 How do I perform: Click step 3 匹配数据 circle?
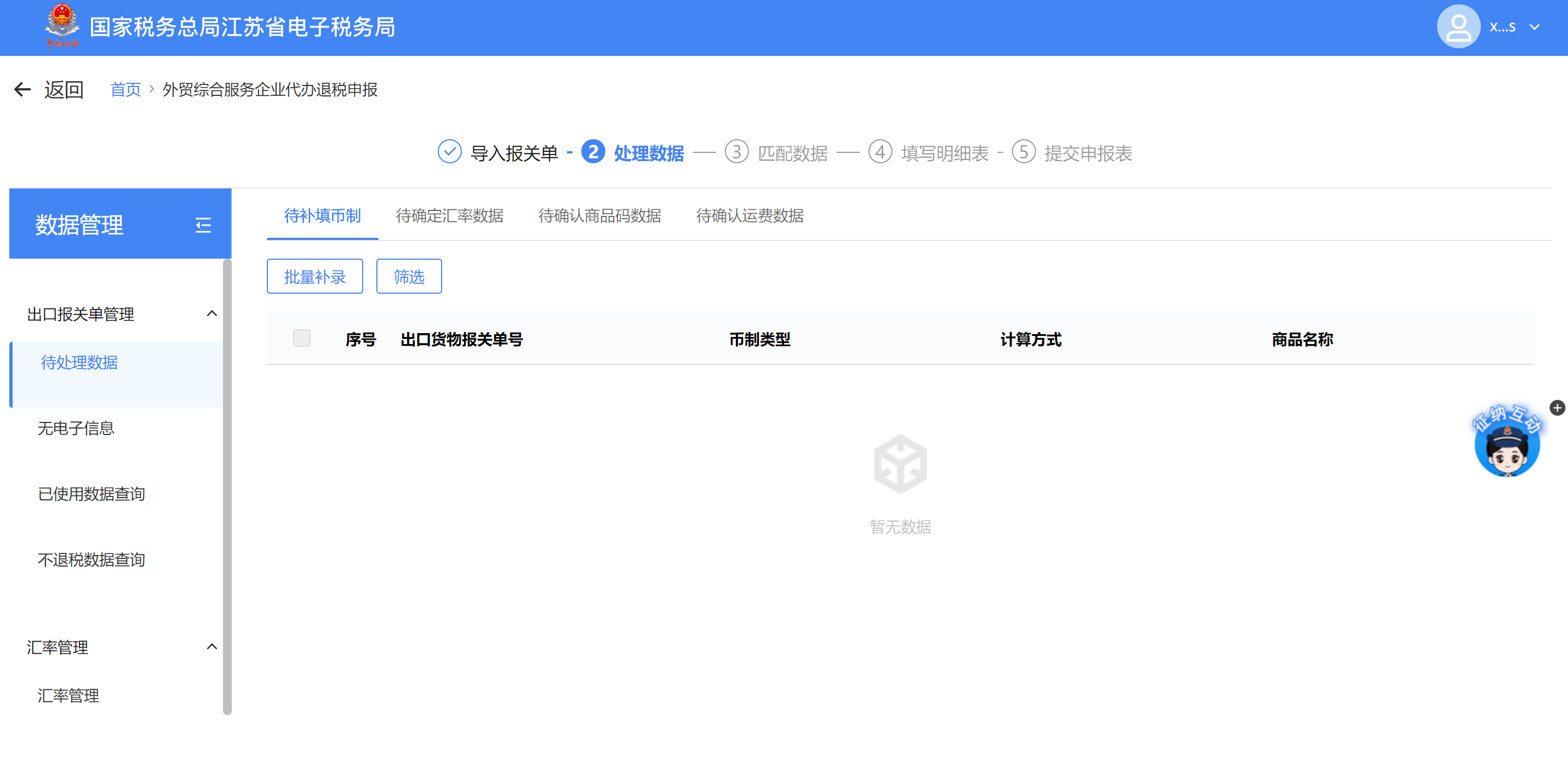tap(736, 152)
